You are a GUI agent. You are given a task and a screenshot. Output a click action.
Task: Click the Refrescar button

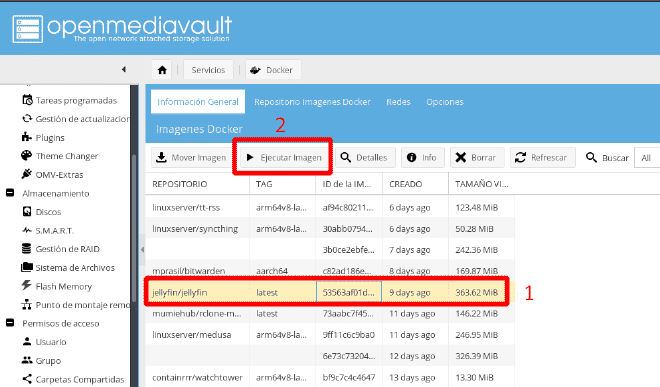click(543, 157)
